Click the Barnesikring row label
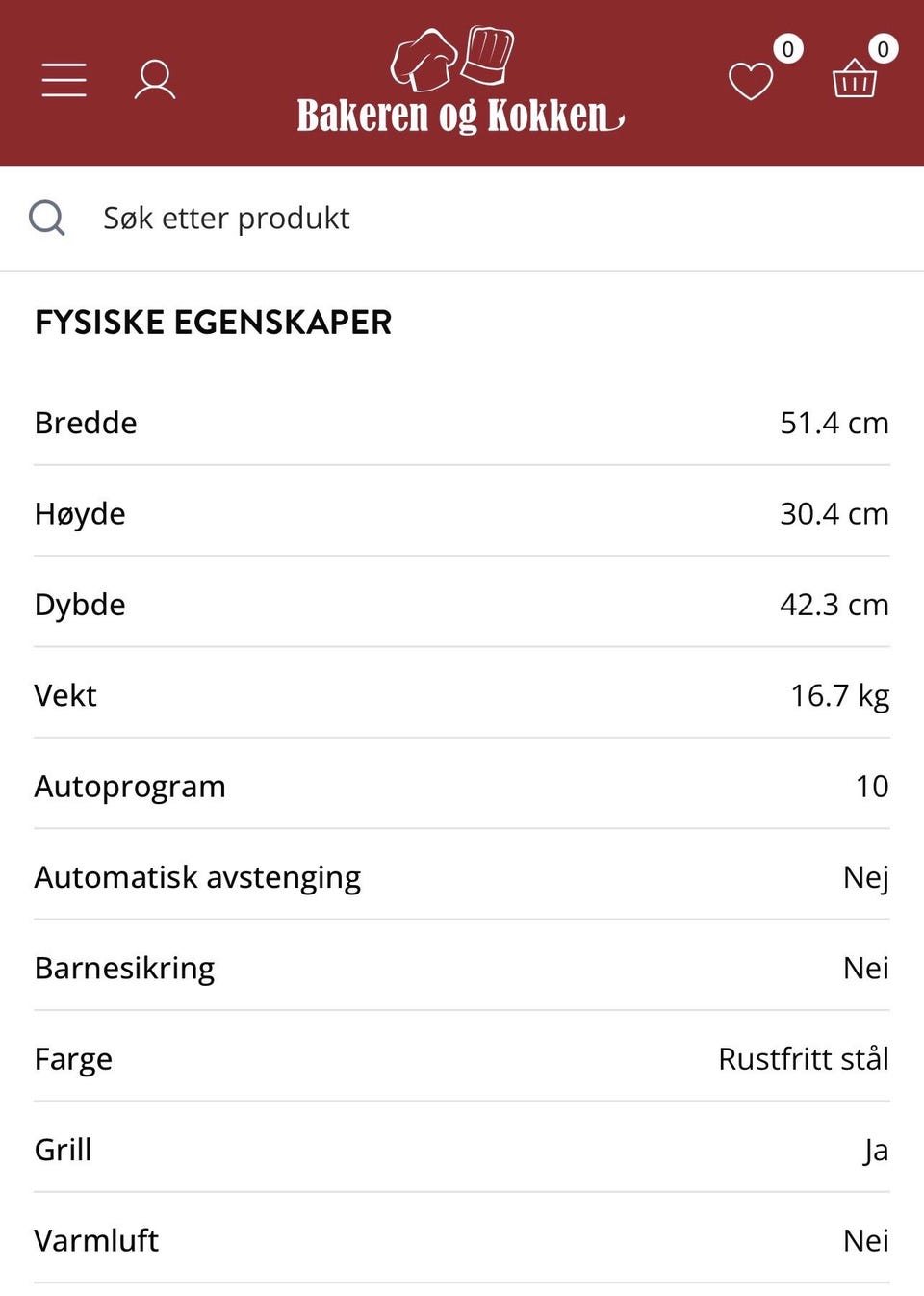This screenshot has height=1296, width=924. (x=124, y=968)
